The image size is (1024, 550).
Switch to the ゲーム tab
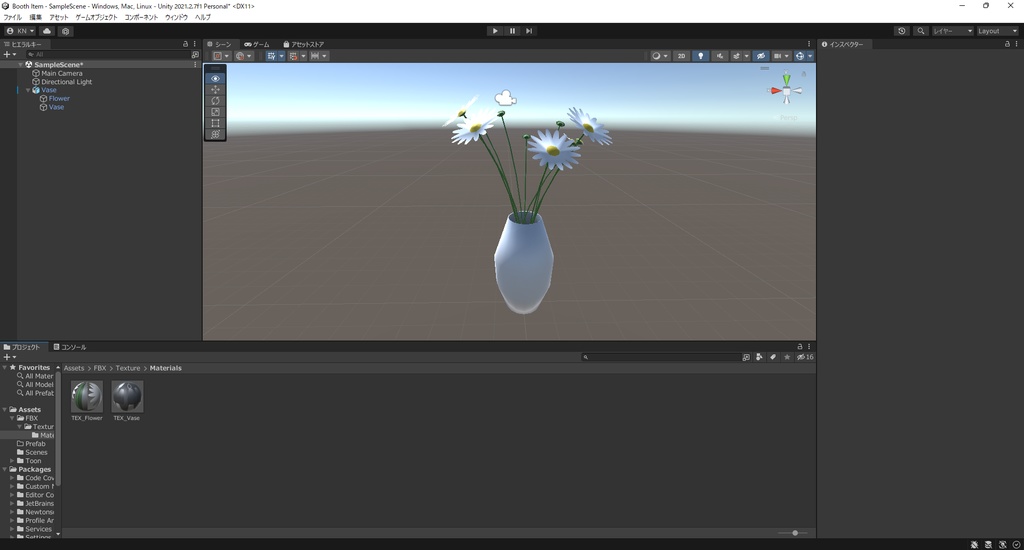click(257, 44)
